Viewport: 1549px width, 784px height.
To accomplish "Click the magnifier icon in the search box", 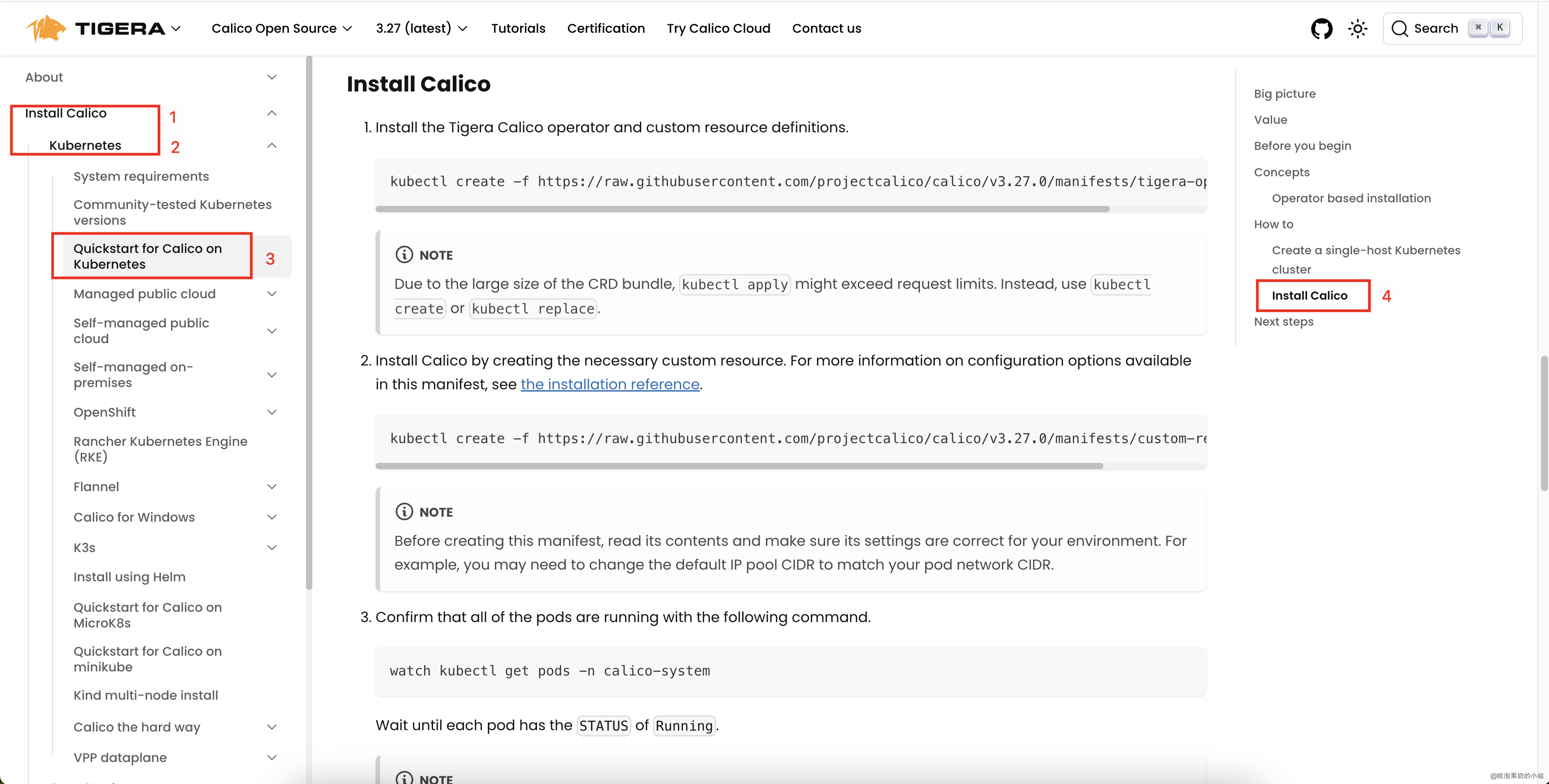I will 1399,28.
